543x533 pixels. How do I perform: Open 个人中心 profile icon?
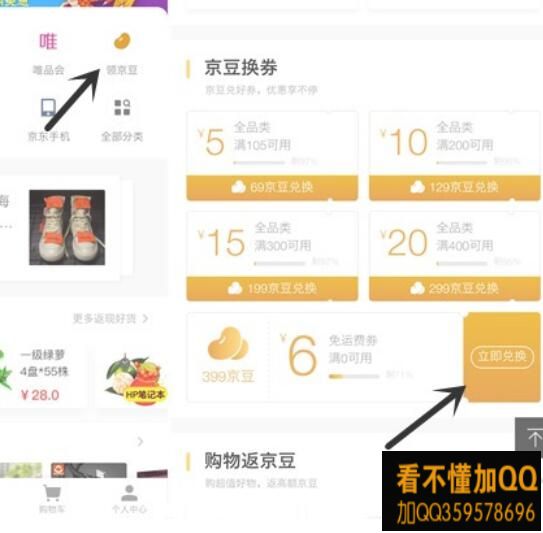tap(129, 493)
